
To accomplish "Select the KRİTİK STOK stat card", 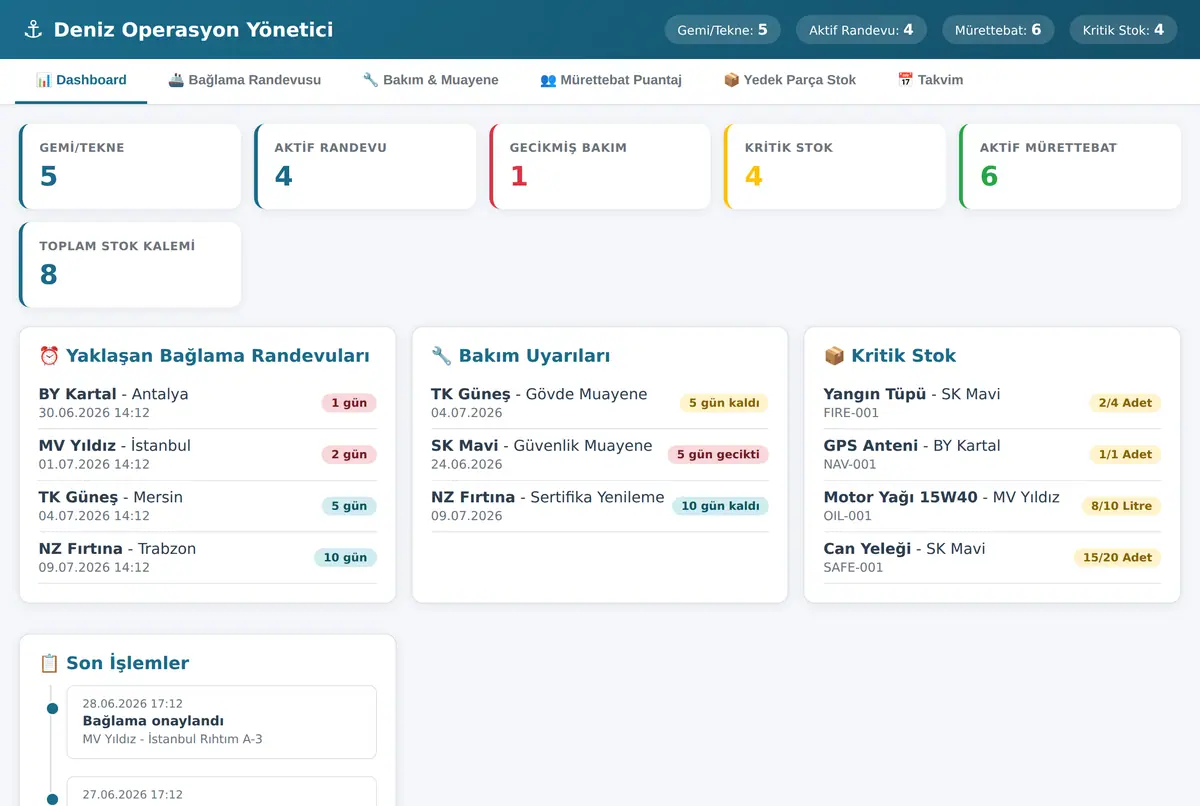I will point(835,166).
